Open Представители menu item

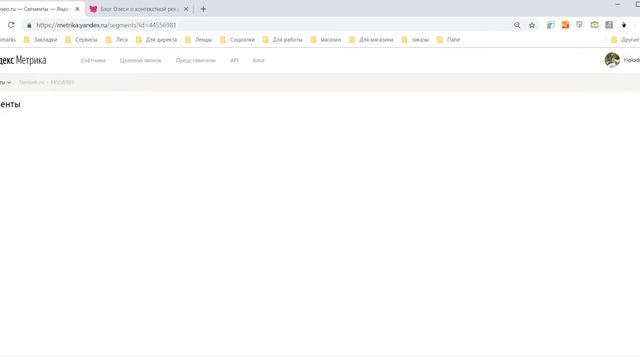[x=196, y=60]
